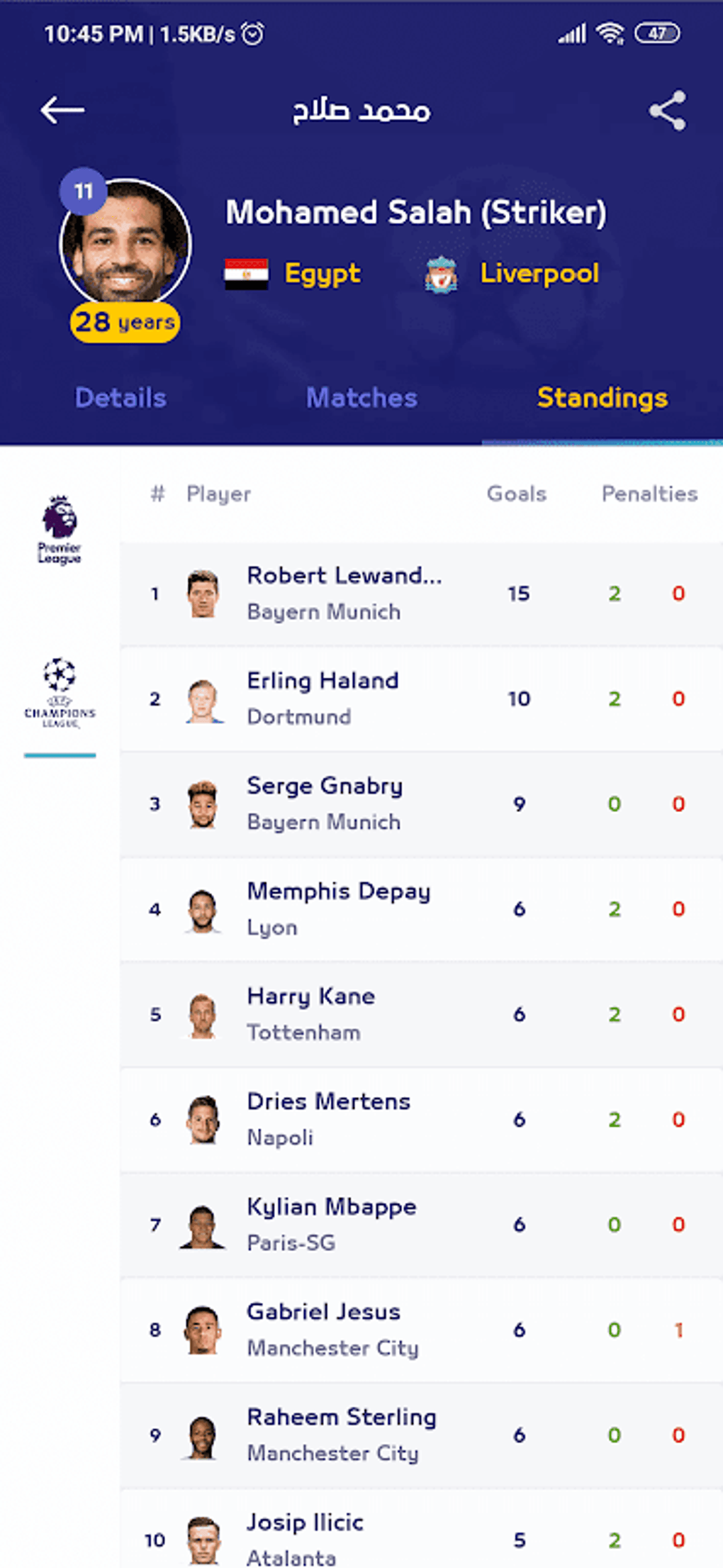Select the Standings tab
The width and height of the screenshot is (723, 1568).
coord(602,398)
